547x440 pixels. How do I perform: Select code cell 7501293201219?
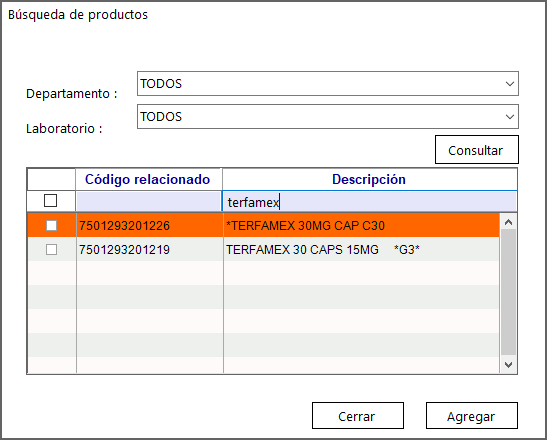coord(149,249)
